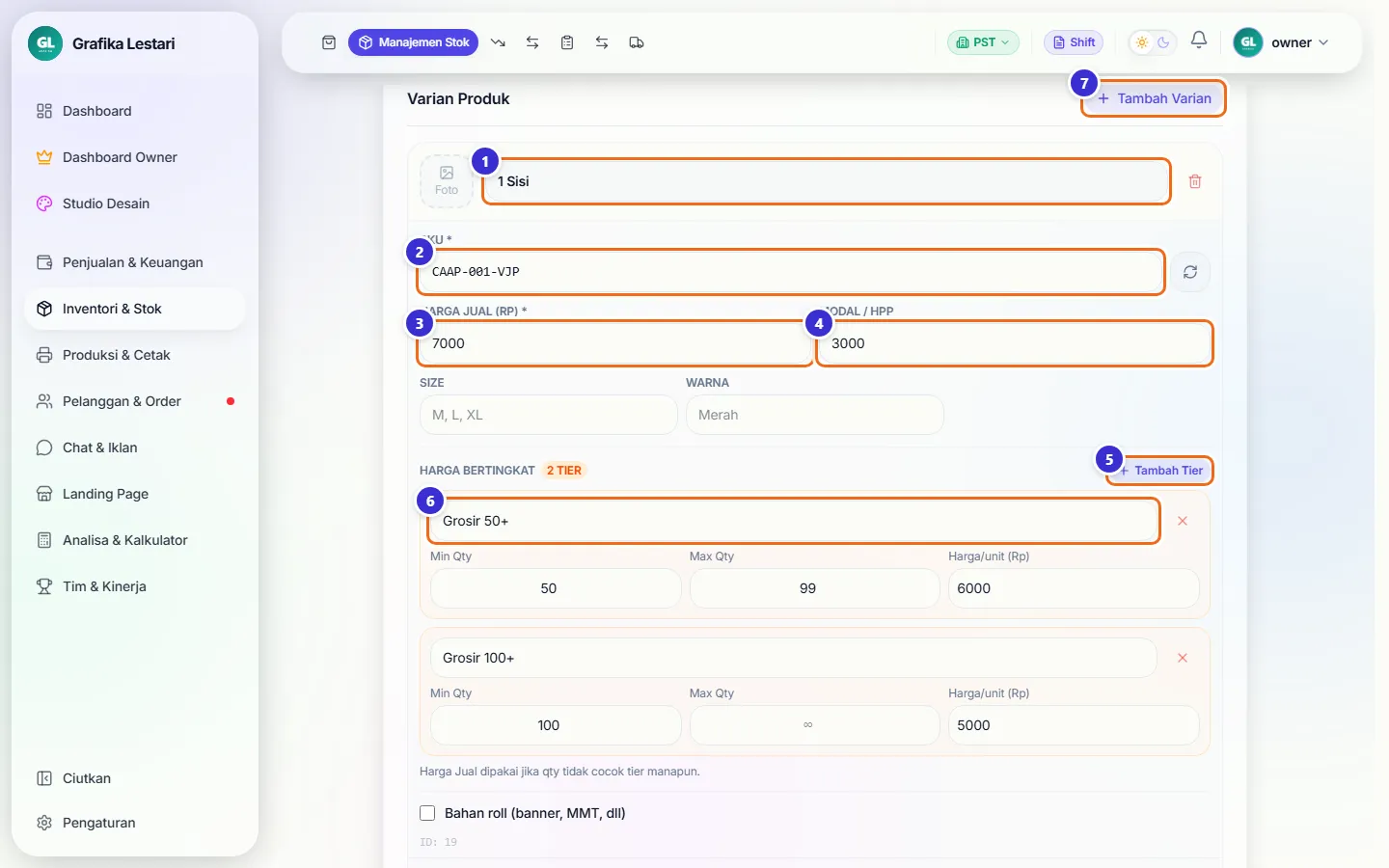Edit Max Qty field showing 99
1389x868 pixels.
coord(815,588)
